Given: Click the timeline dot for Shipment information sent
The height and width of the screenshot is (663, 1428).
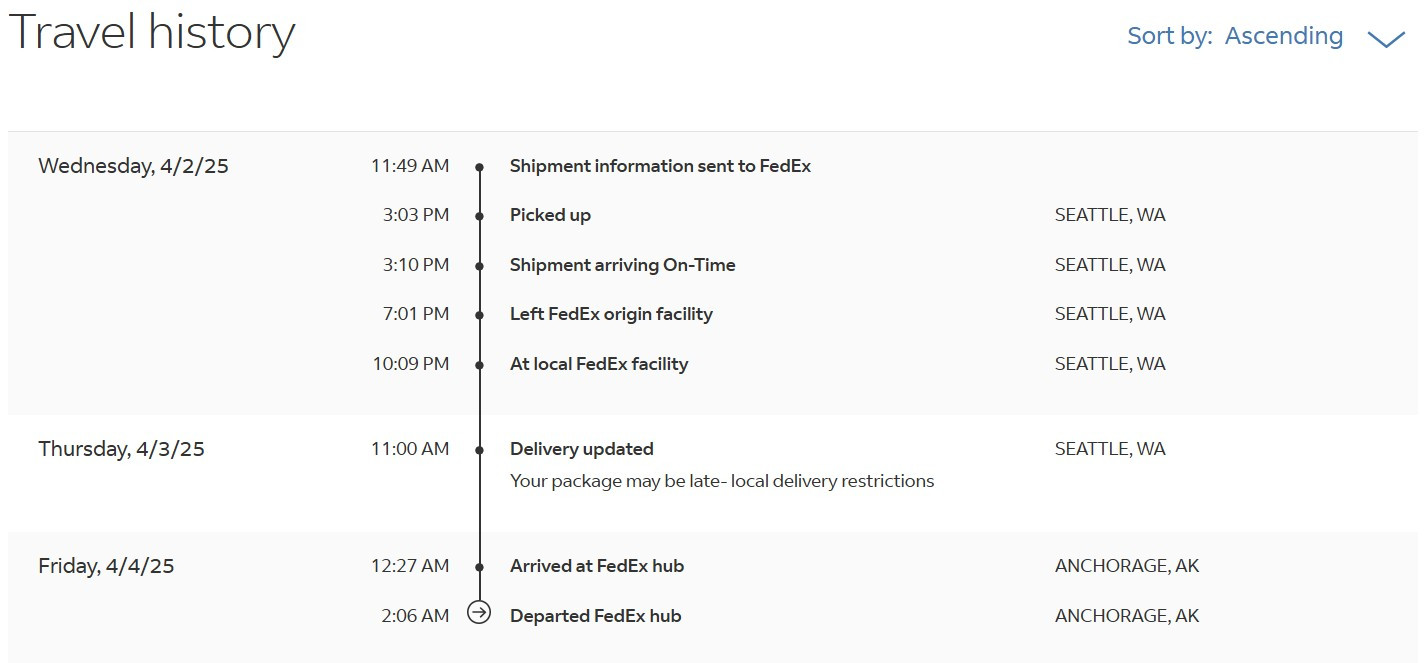Looking at the screenshot, I should (480, 167).
